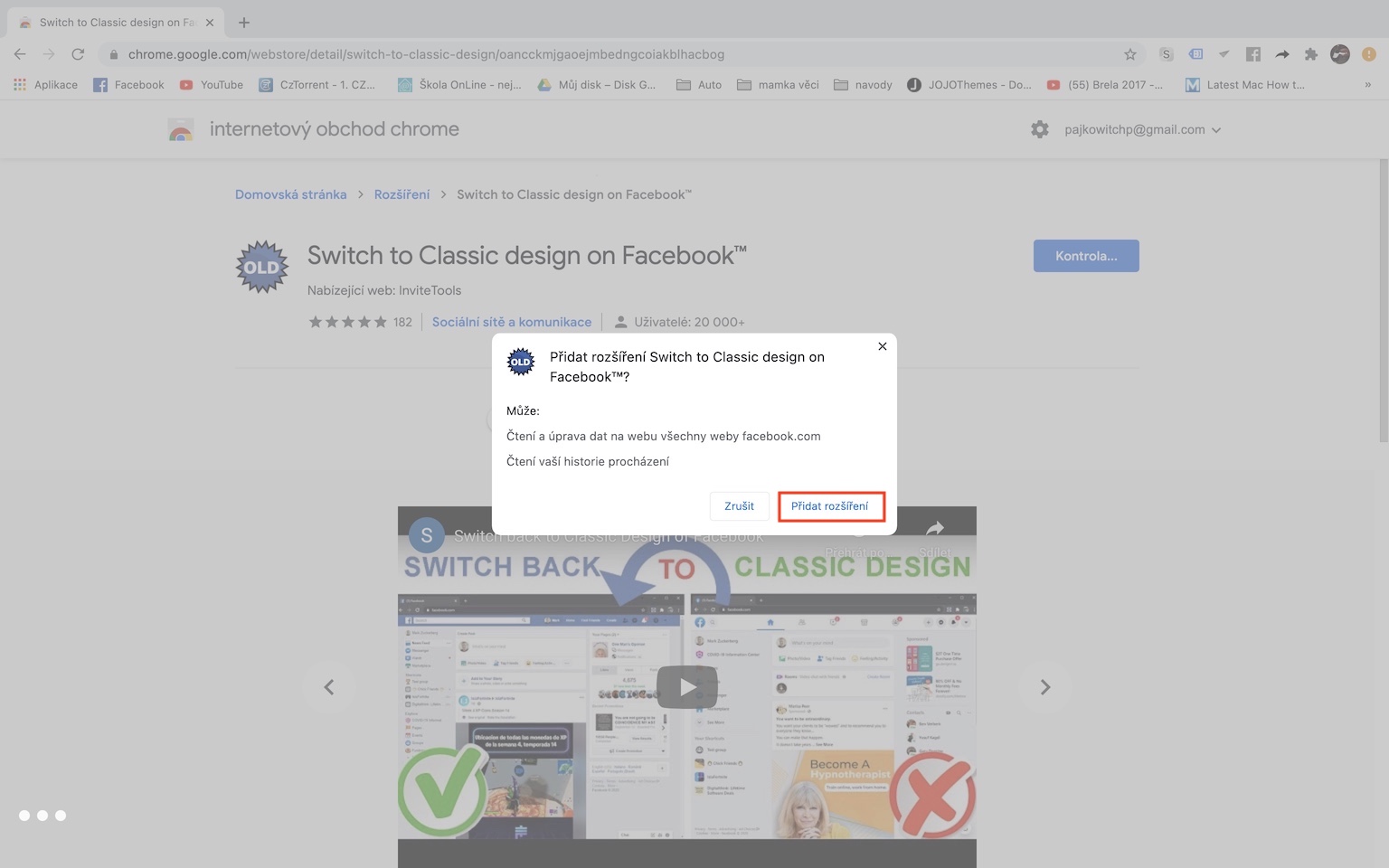Share the video with the Sdílet arrow
1389x868 pixels.
935,537
